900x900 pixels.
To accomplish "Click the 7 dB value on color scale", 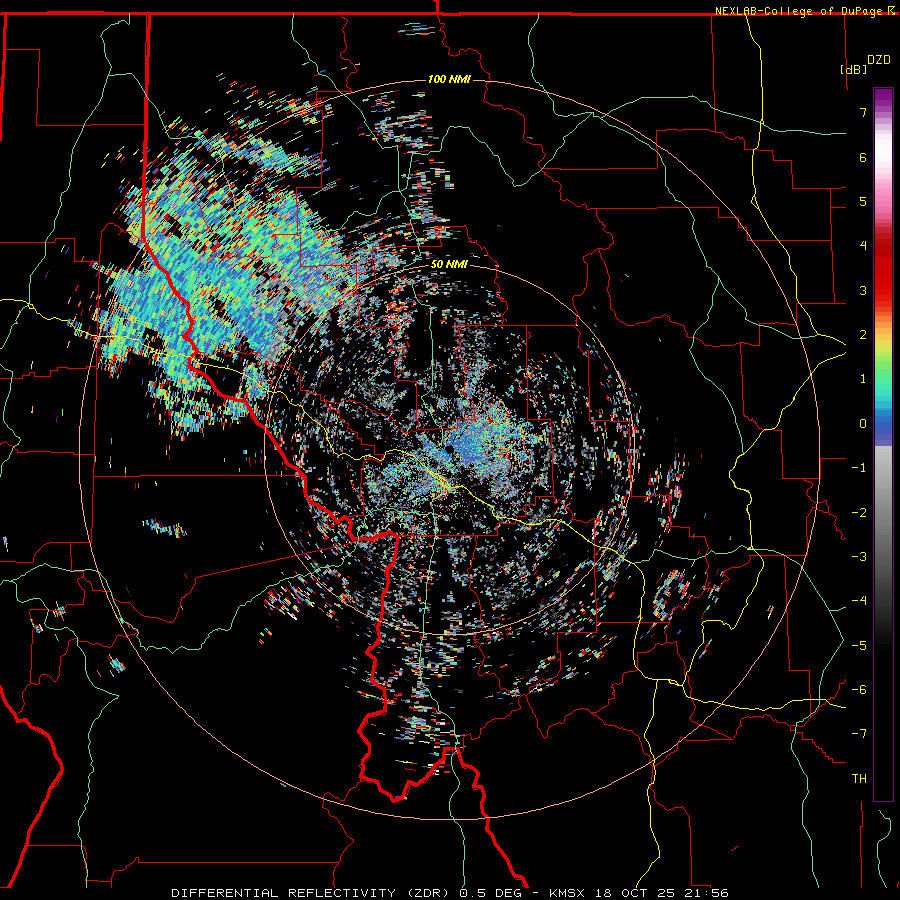I will 863,112.
